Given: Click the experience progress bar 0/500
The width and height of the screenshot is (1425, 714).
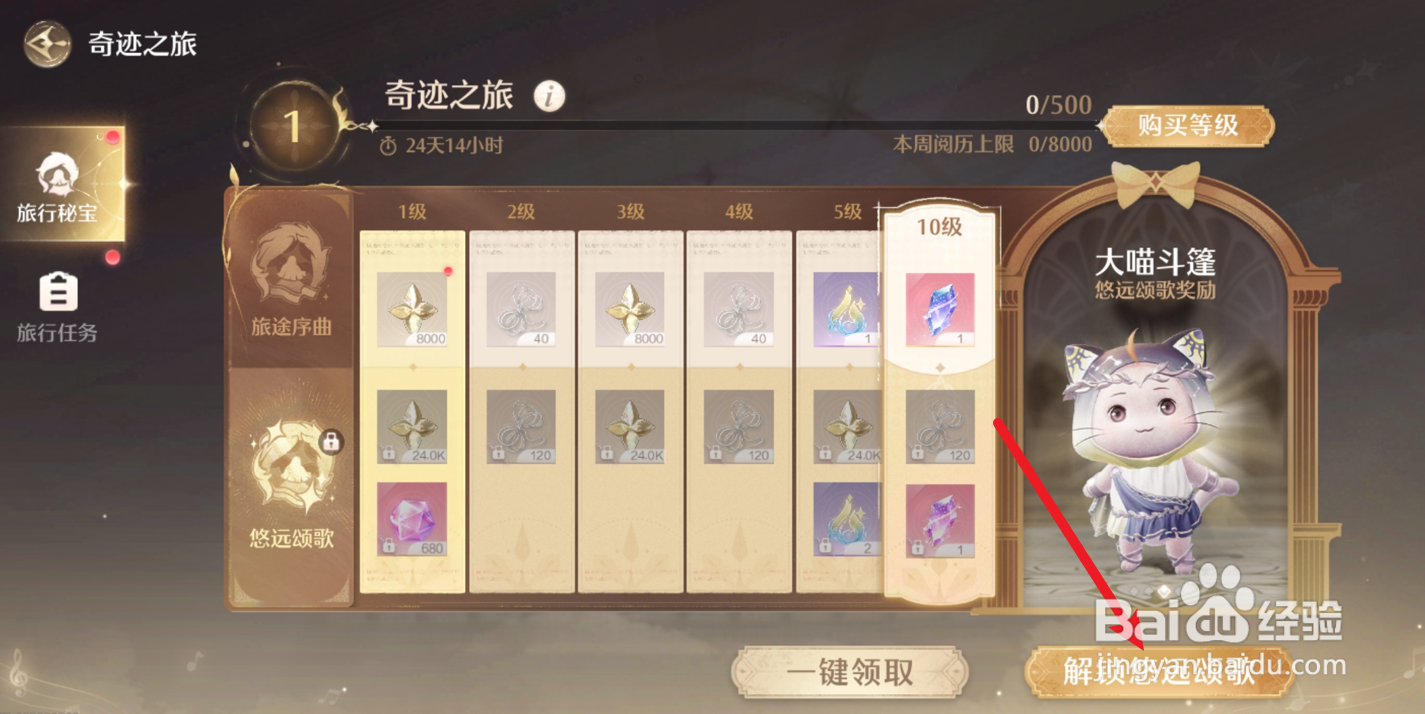Looking at the screenshot, I should pos(734,126).
